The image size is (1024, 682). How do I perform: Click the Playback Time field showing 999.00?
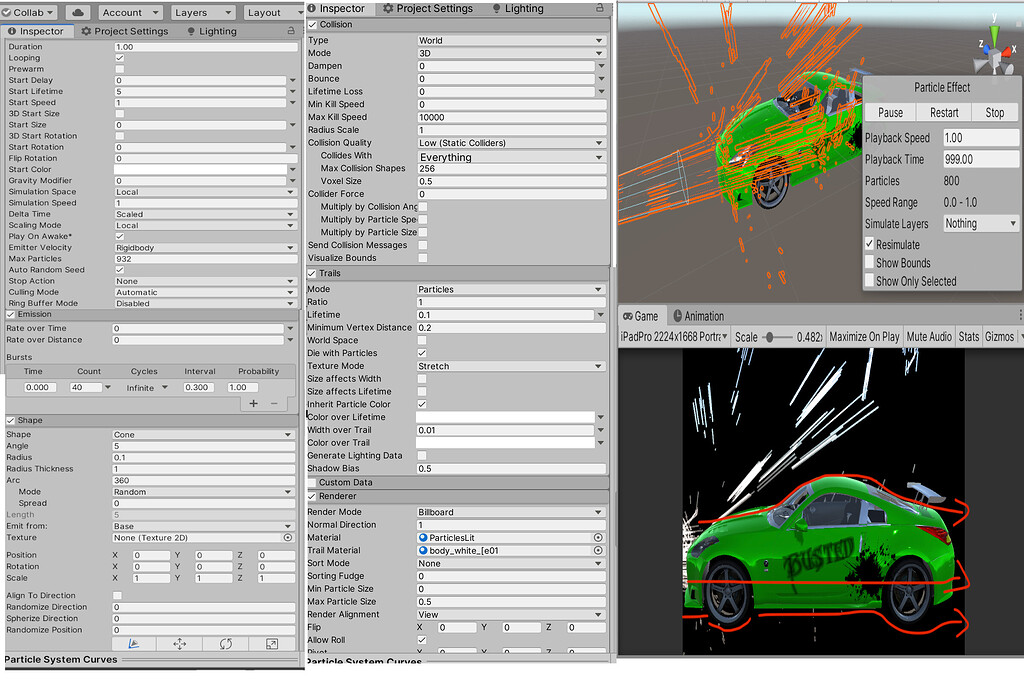[x=980, y=159]
